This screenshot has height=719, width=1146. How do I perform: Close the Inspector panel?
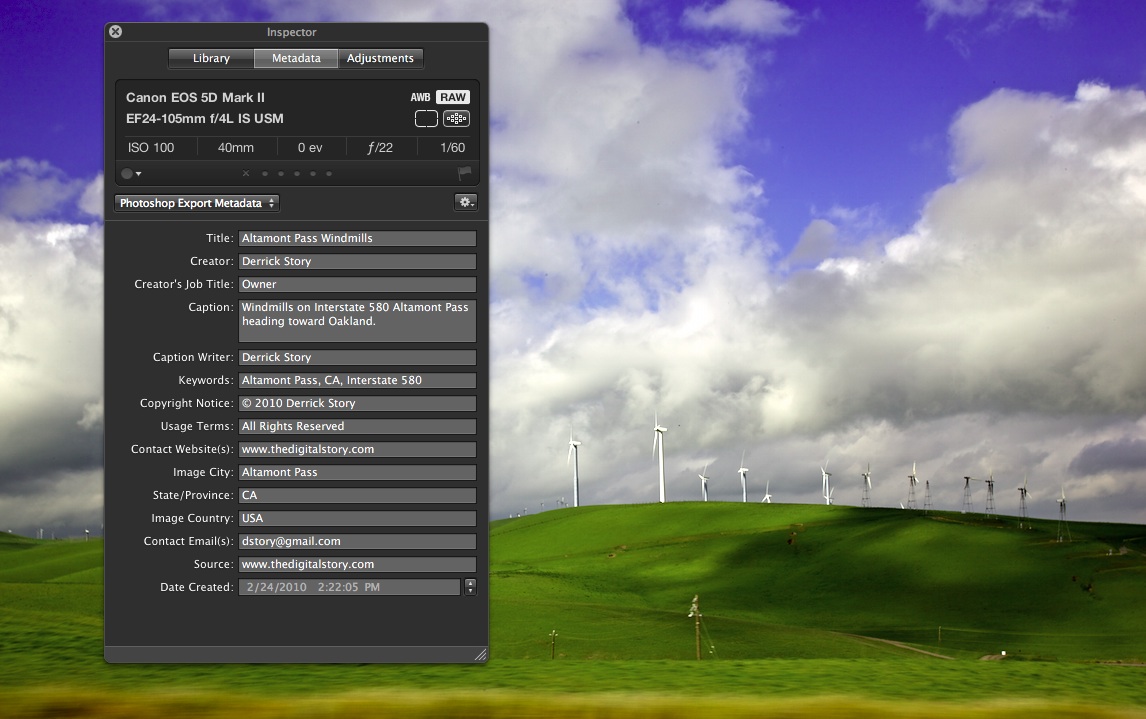click(x=115, y=32)
